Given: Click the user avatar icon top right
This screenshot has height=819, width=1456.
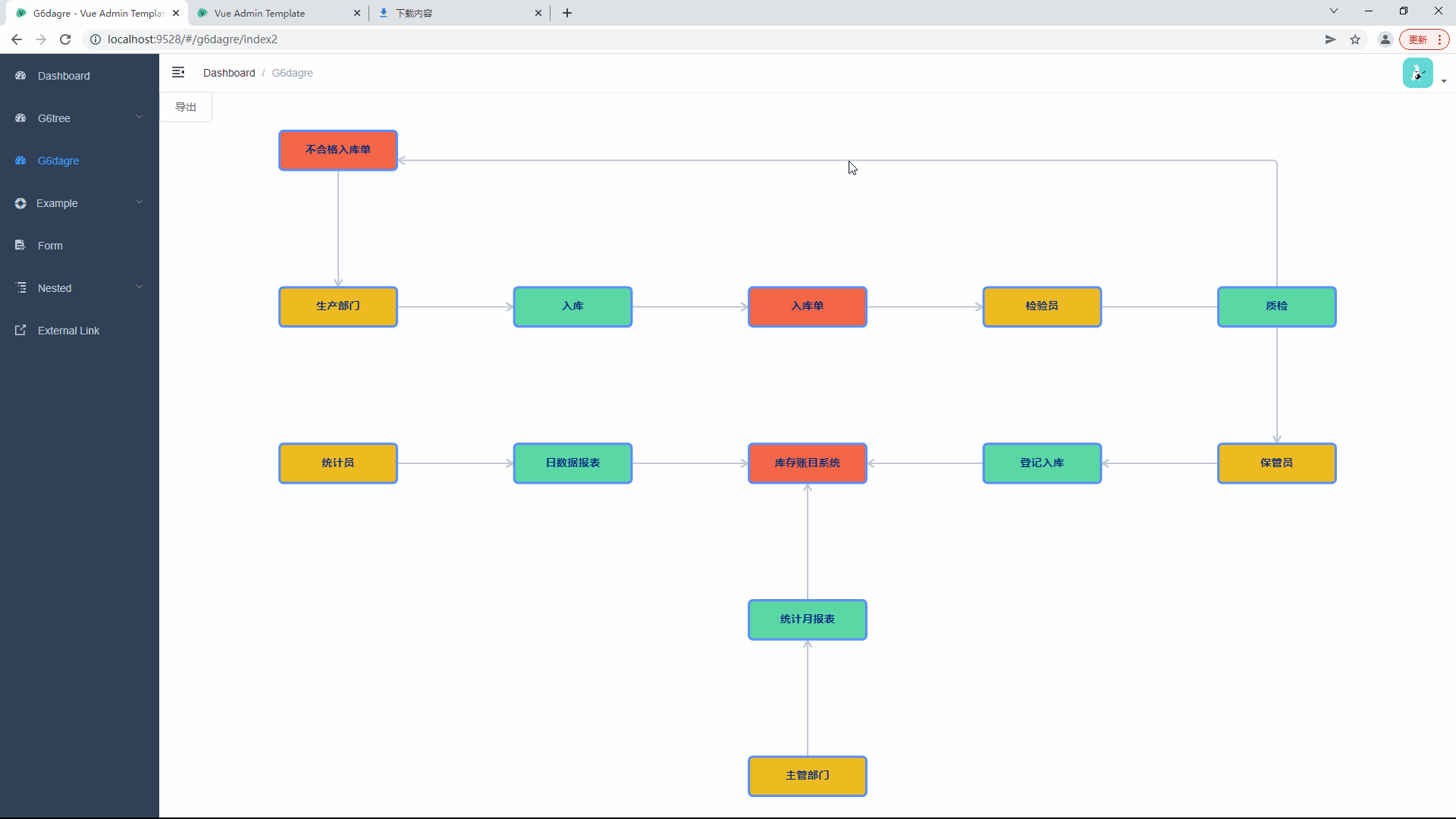Looking at the screenshot, I should tap(1418, 73).
